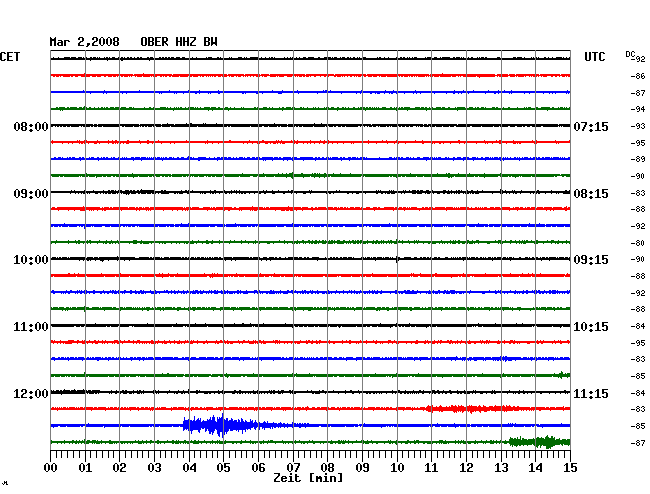Click the DC offset value -86
Image resolution: width=650 pixels, height=494 pixels.
click(x=638, y=76)
